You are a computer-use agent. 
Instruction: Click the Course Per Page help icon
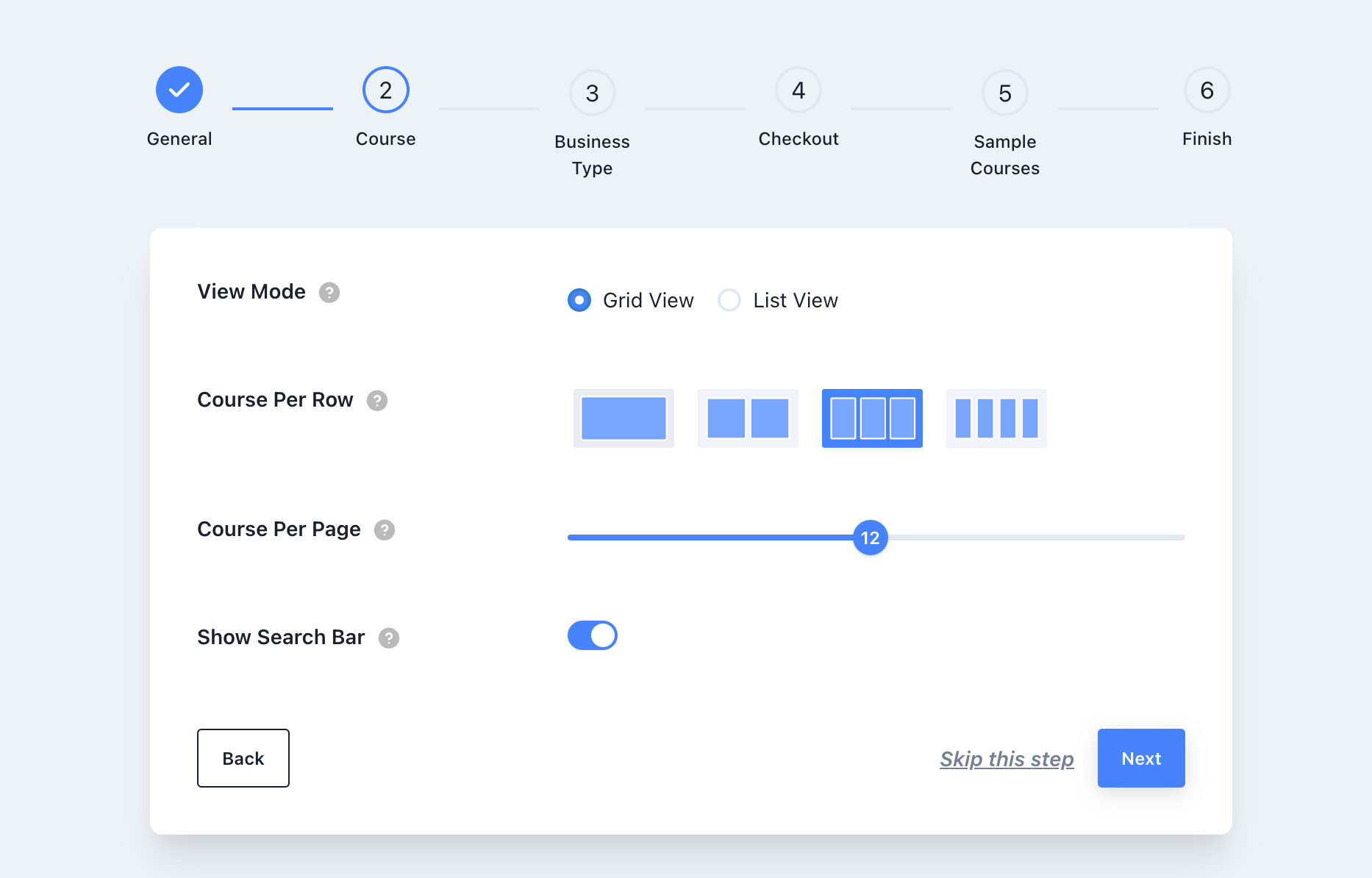384,530
